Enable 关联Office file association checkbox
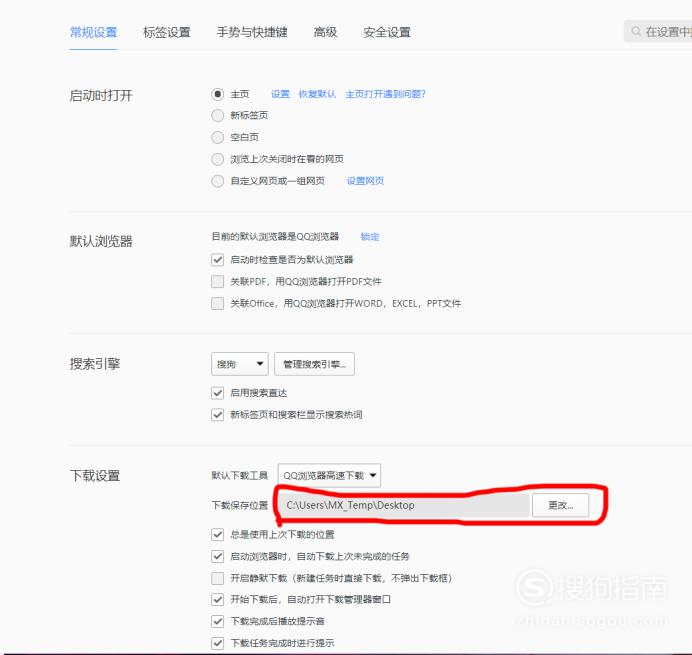 tap(218, 304)
